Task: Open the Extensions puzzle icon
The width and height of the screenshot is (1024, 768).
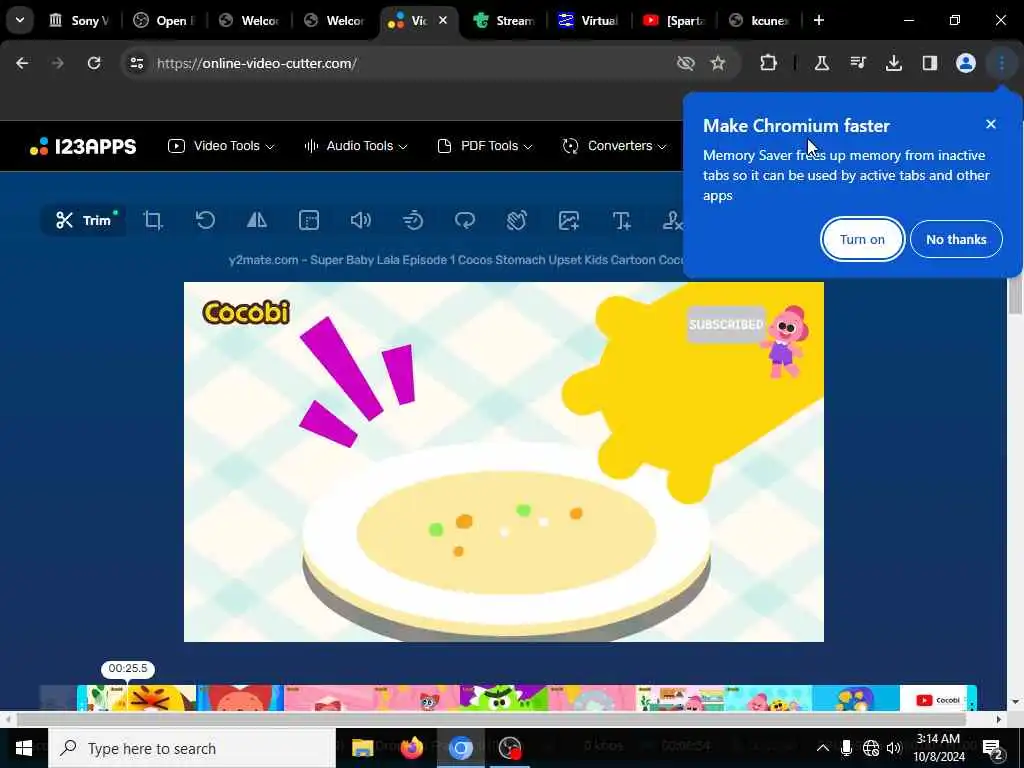Action: coord(769,63)
